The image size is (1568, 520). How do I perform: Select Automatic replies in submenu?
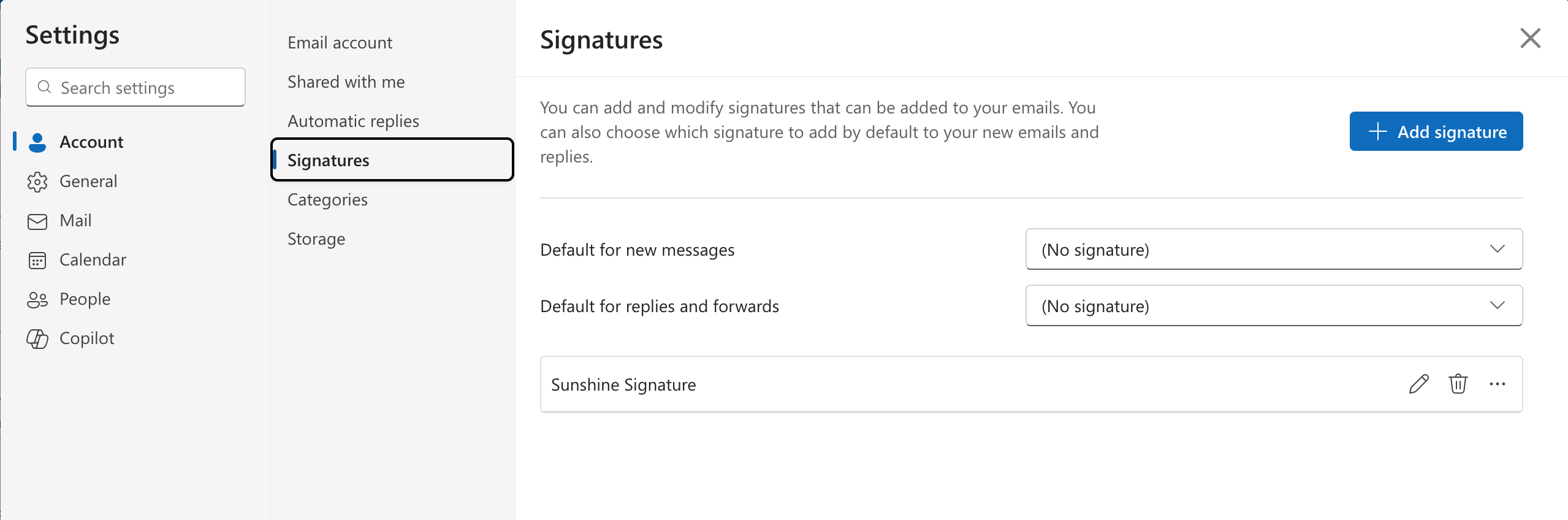(353, 121)
